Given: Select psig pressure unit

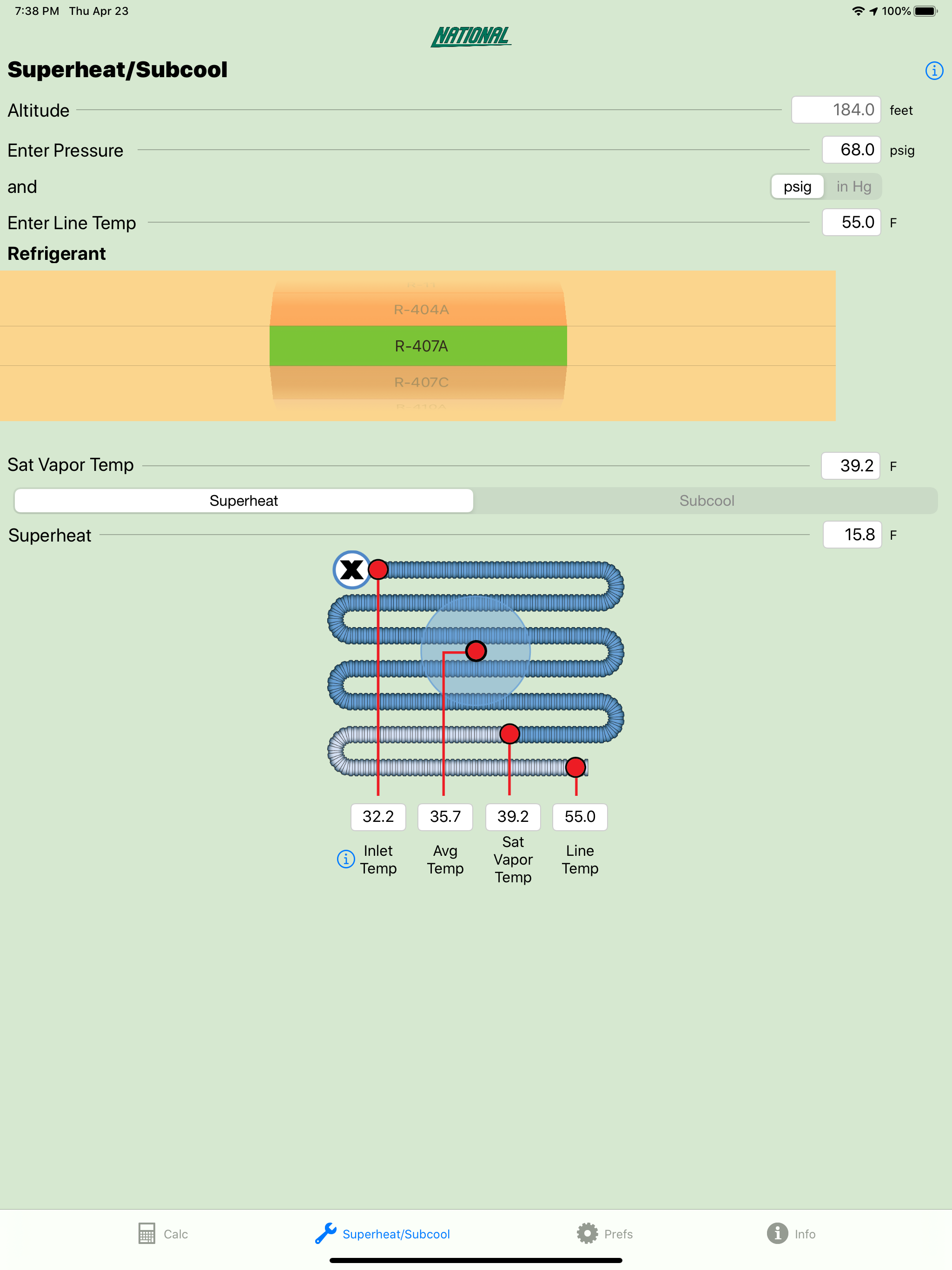Looking at the screenshot, I should coord(797,186).
